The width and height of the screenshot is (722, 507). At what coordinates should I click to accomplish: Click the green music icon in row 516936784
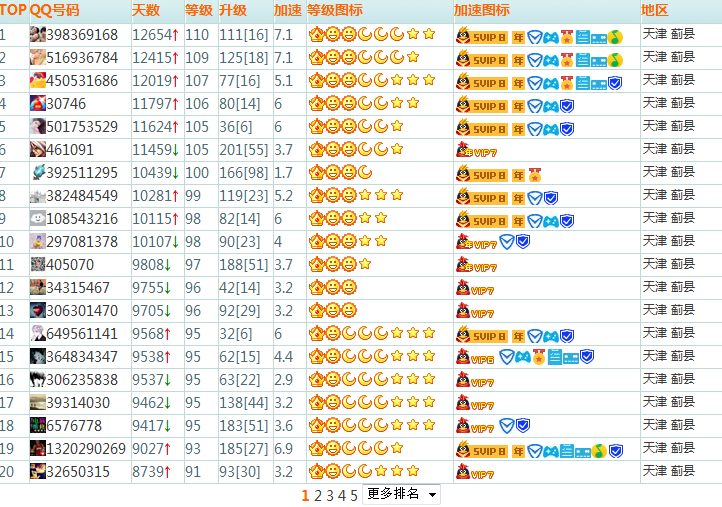point(615,60)
